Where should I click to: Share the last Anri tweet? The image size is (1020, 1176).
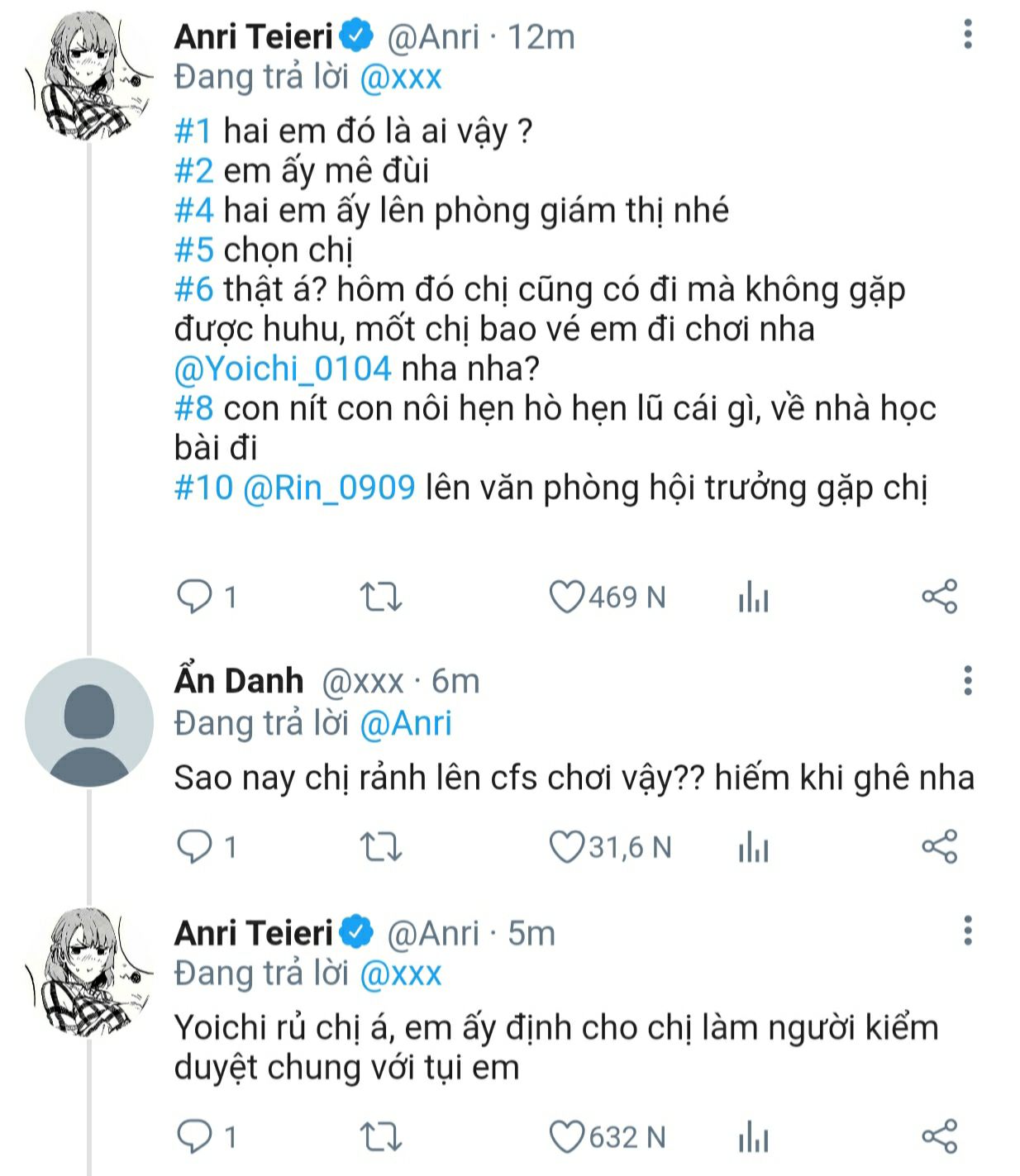coord(939,1138)
